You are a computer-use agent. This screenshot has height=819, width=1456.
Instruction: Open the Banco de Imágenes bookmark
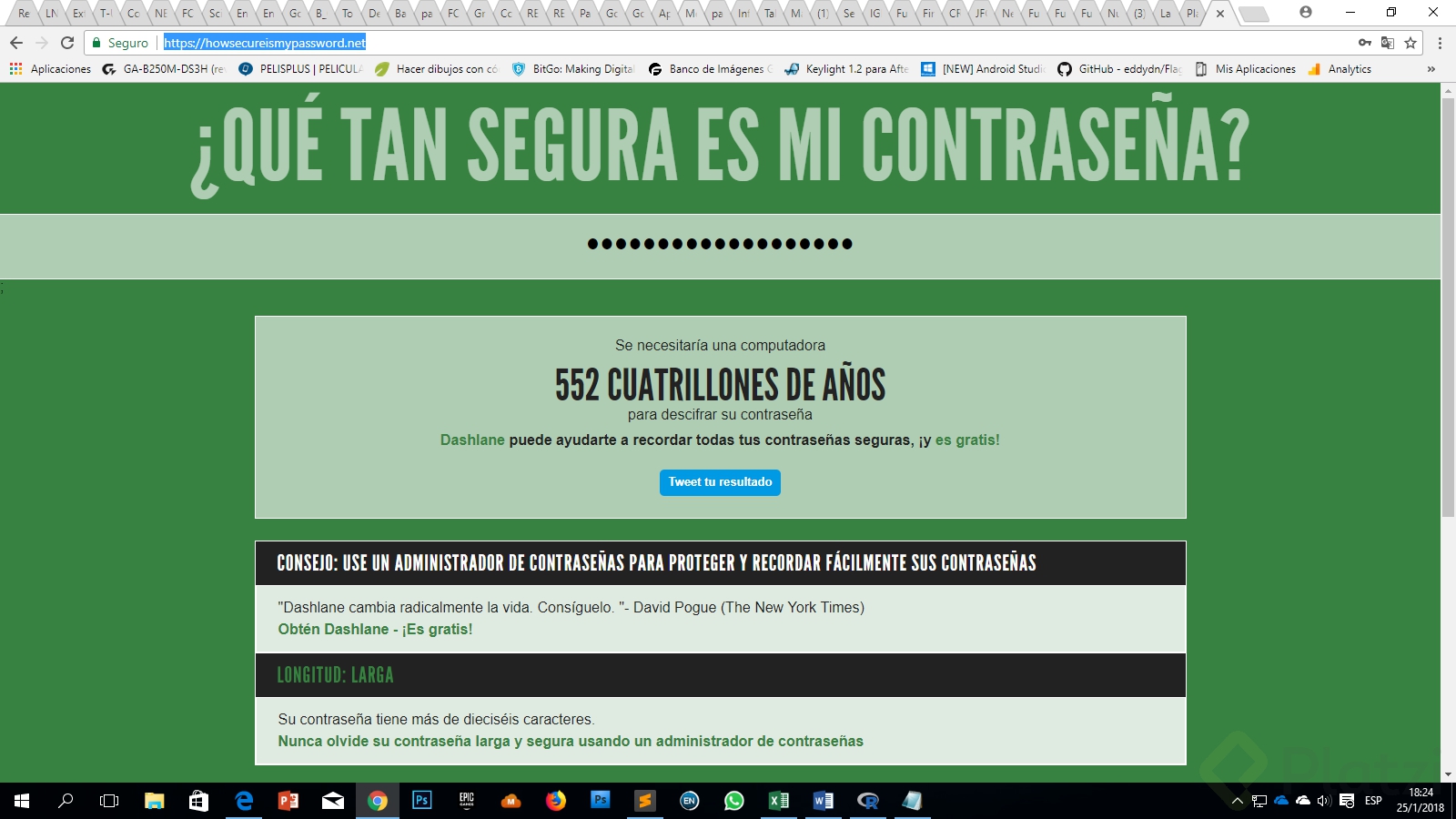pyautogui.click(x=710, y=69)
